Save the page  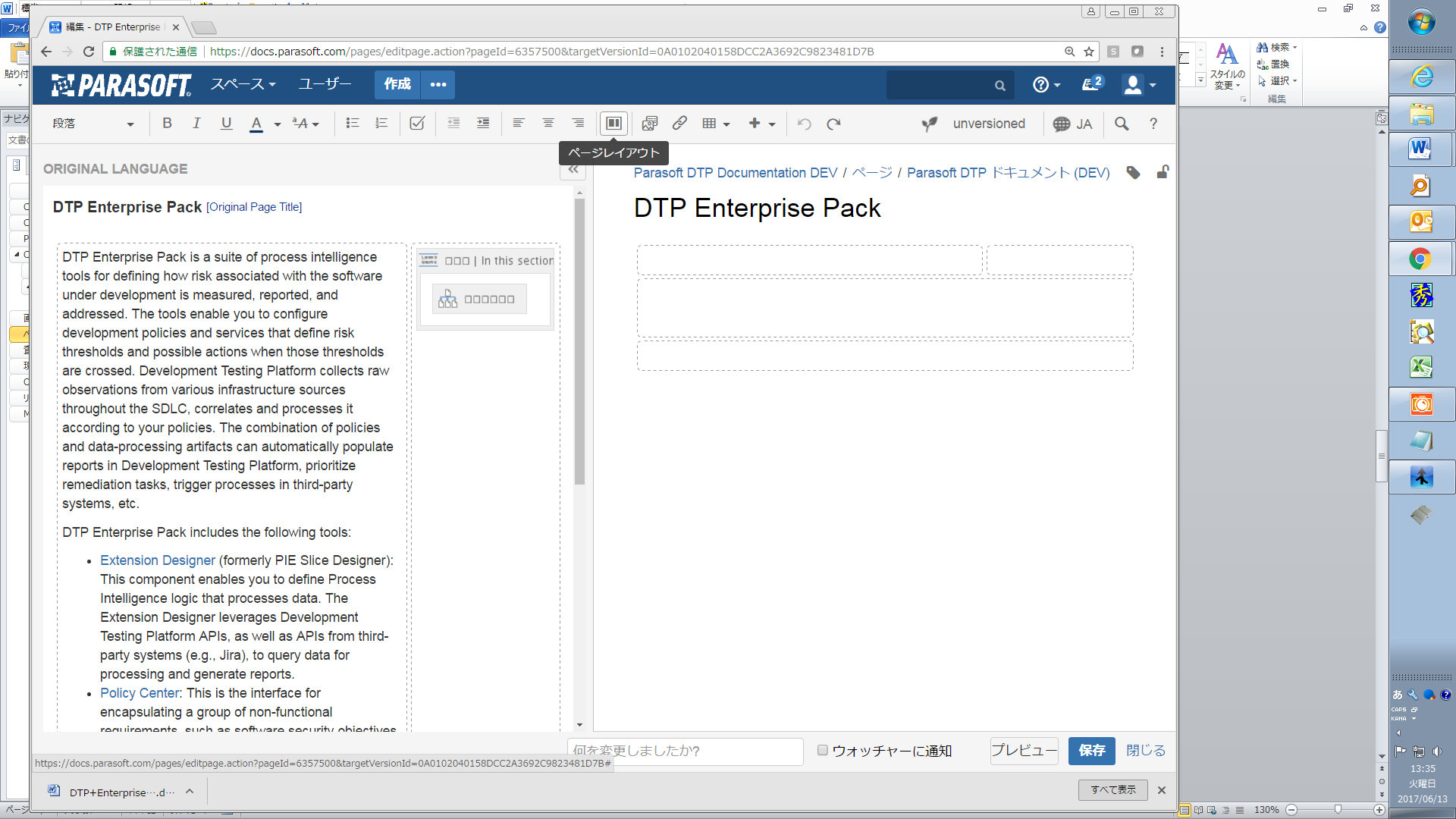(1092, 751)
